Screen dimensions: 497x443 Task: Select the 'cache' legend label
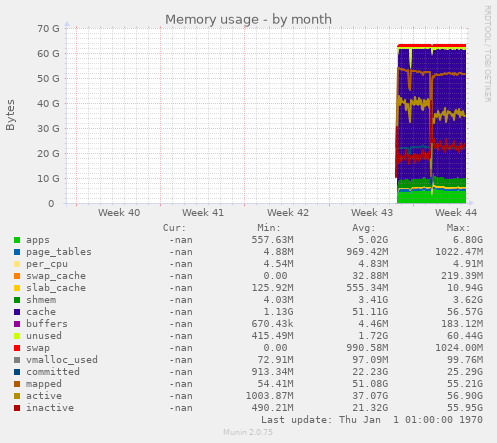point(41,312)
